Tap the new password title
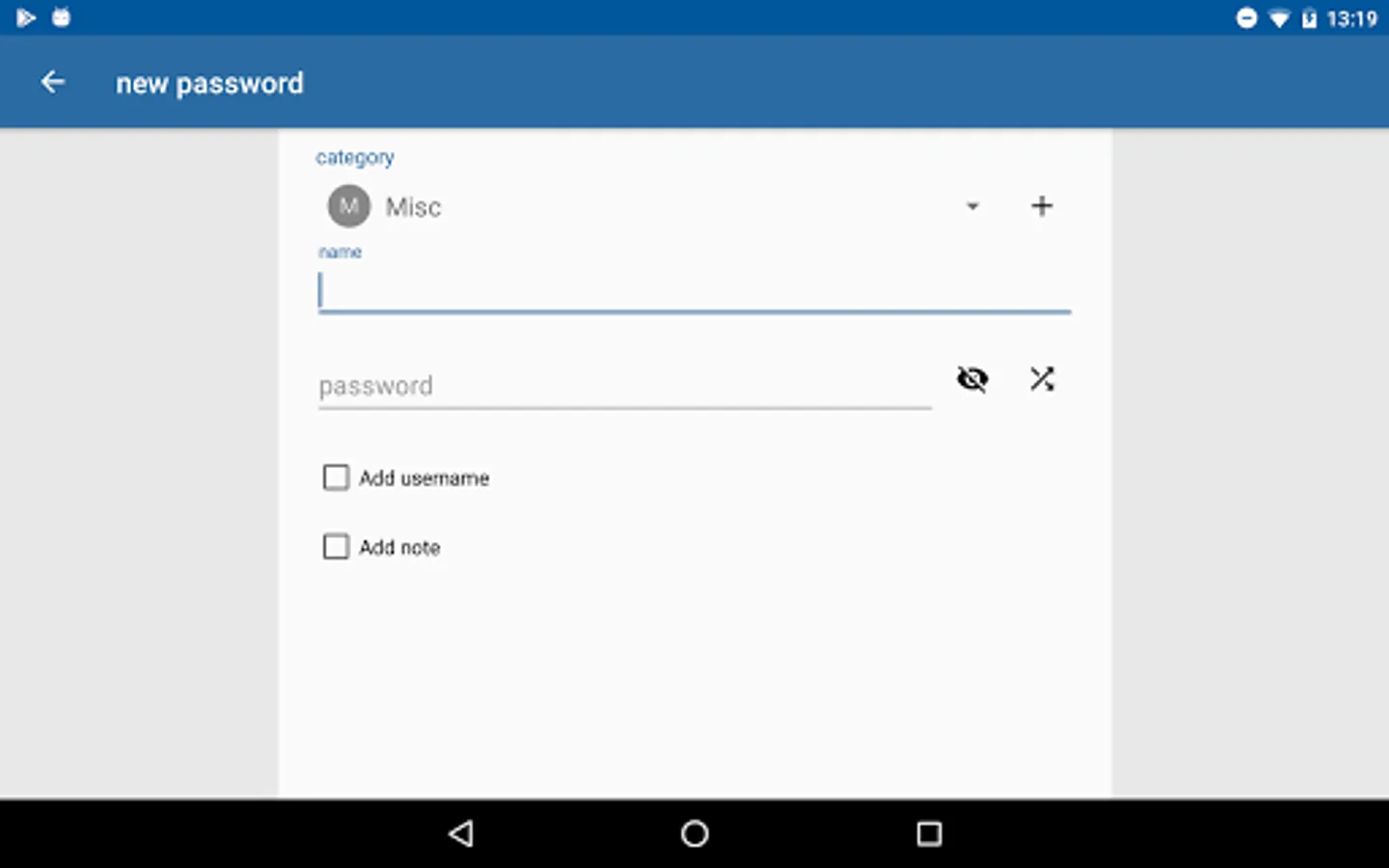The image size is (1389, 868). click(209, 84)
